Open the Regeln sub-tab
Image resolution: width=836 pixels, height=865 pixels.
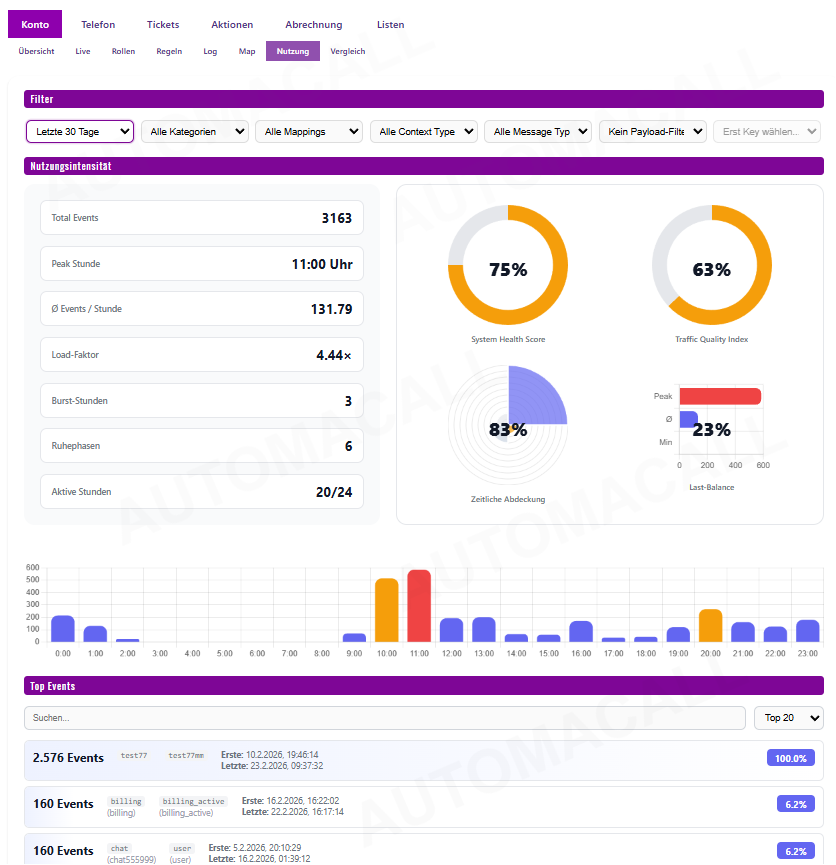tap(169, 51)
